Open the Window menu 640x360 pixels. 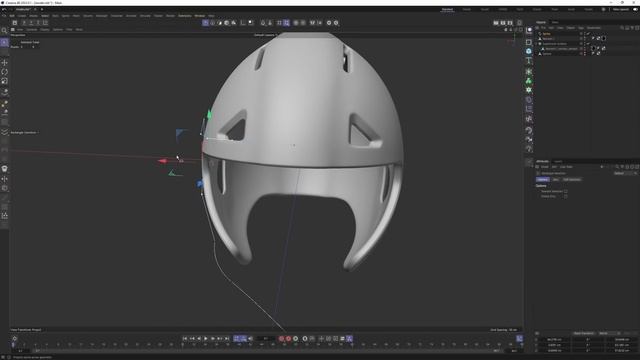200,16
